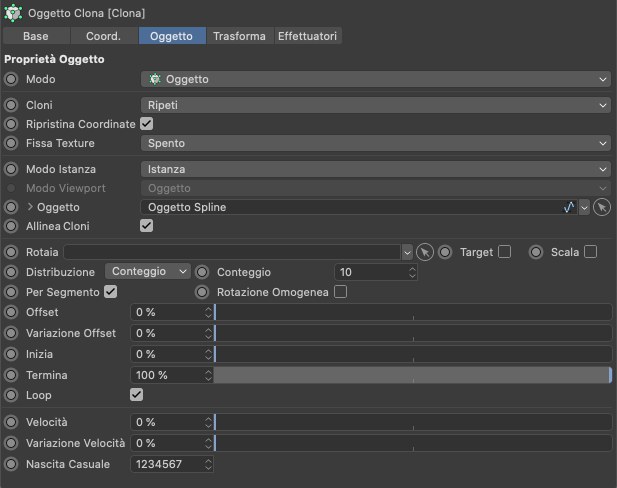Click the keyframe dot beside Velocità
This screenshot has height=488, width=617.
[11, 422]
